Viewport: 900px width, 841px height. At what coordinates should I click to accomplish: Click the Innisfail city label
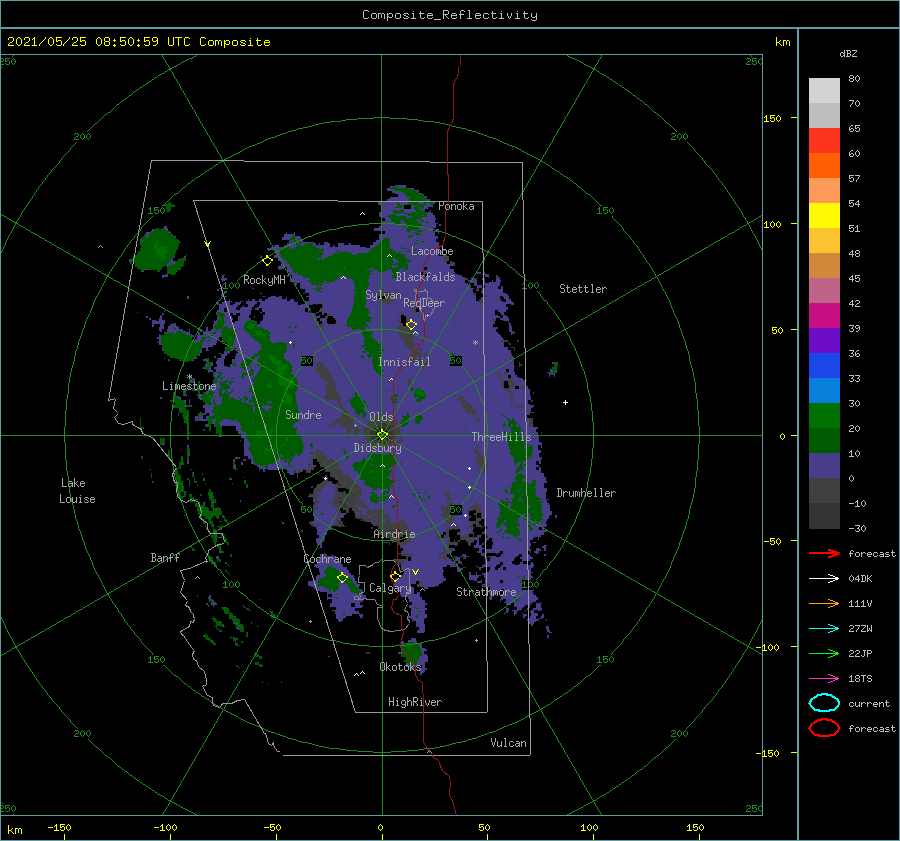(x=404, y=362)
